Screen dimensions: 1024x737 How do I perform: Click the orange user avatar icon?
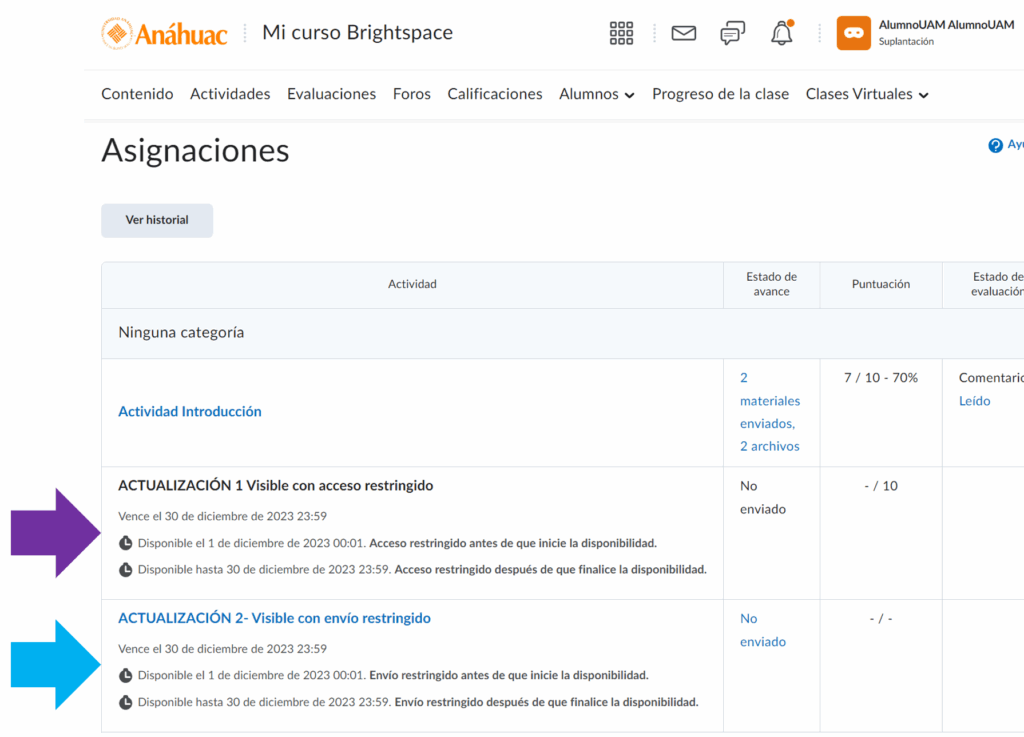pyautogui.click(x=853, y=33)
